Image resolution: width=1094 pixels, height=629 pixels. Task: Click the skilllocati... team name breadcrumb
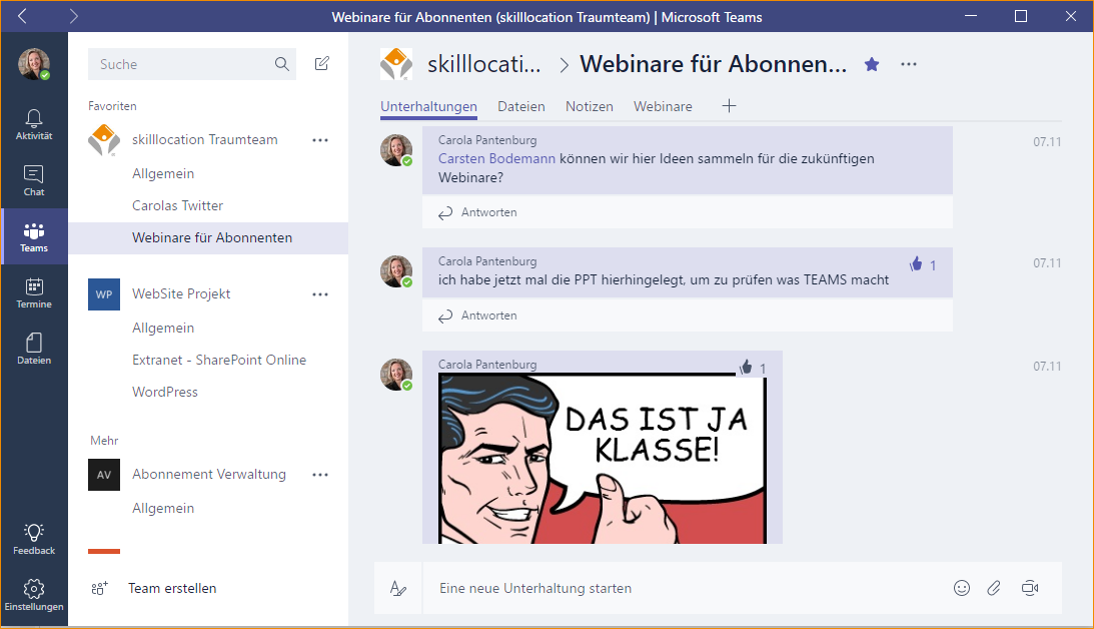484,64
